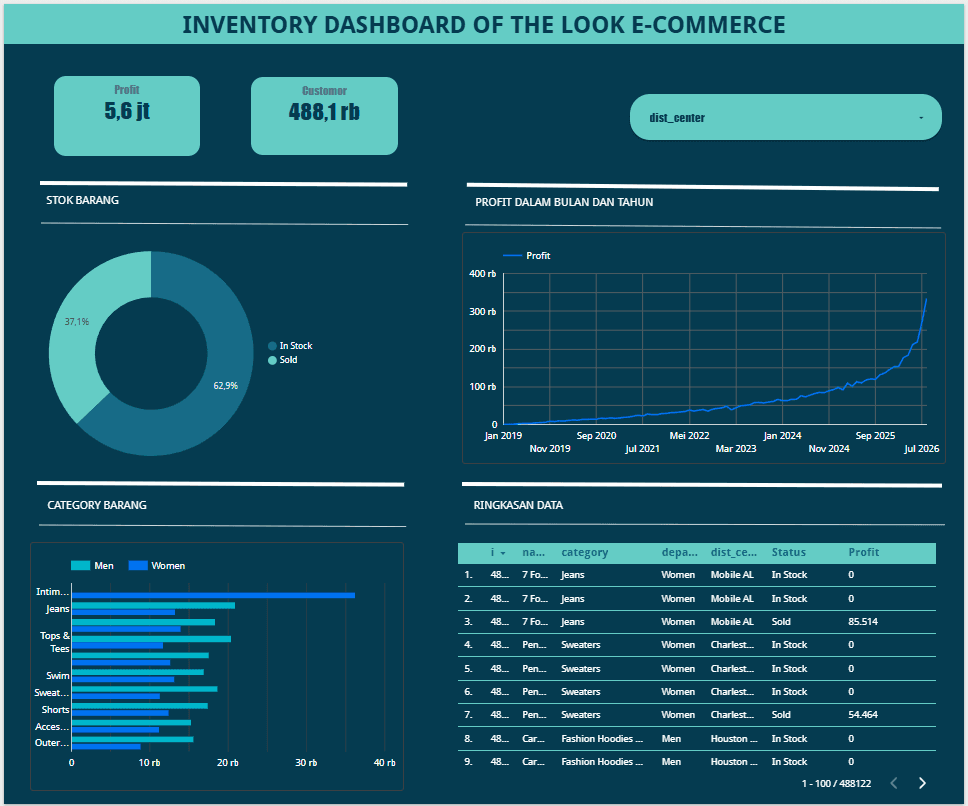Select the Customer scorecard
Viewport: 968px width, 806px height.
(x=324, y=116)
